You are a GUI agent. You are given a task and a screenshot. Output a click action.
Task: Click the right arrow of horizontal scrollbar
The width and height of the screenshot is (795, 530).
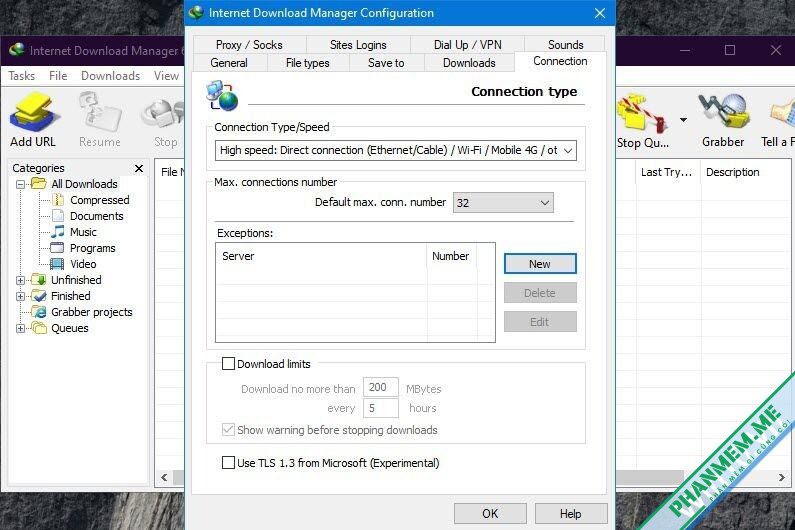click(781, 477)
